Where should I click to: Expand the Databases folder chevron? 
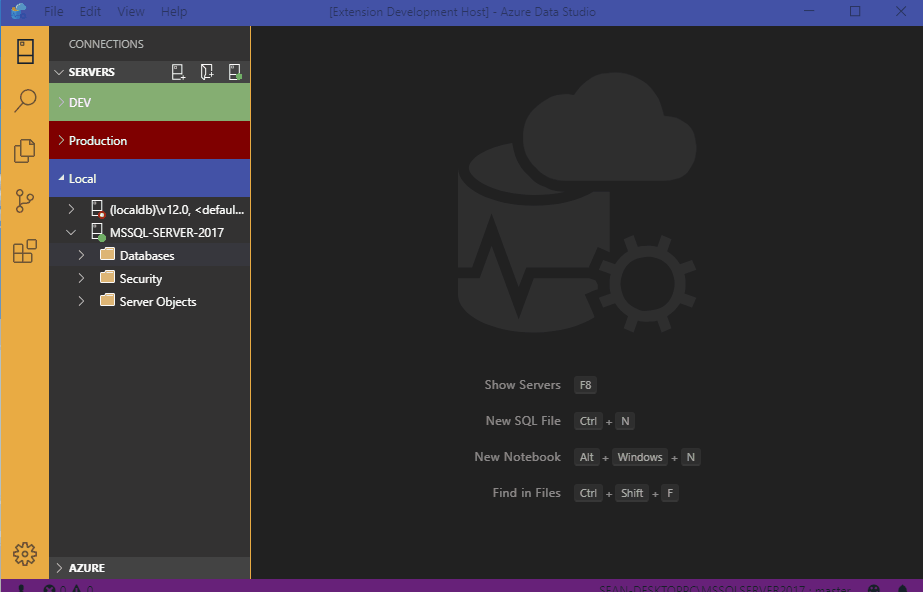[81, 255]
